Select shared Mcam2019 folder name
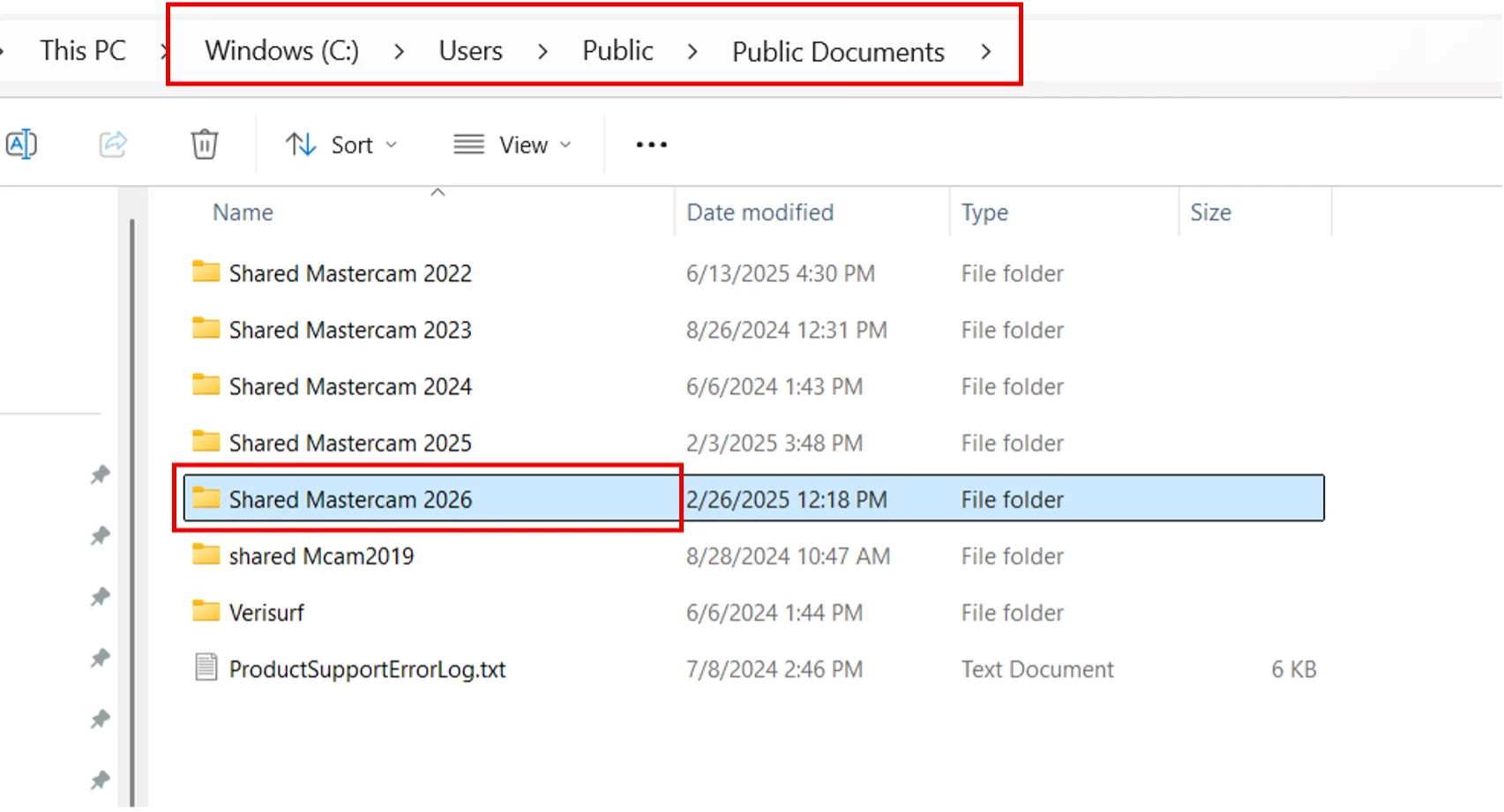Screen dimensions: 1504x812 coord(321,556)
